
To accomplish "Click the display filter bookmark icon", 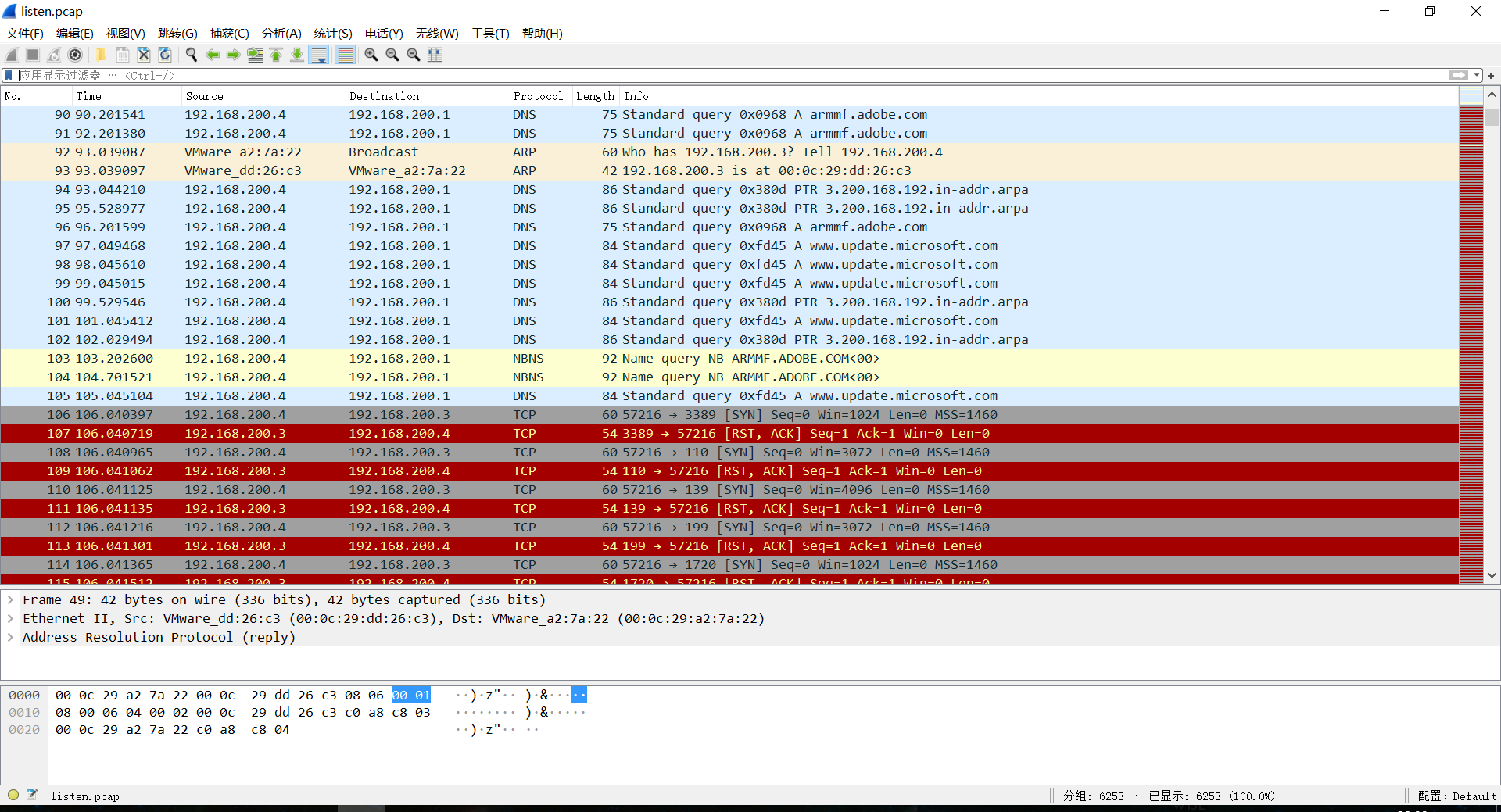I will [x=9, y=75].
